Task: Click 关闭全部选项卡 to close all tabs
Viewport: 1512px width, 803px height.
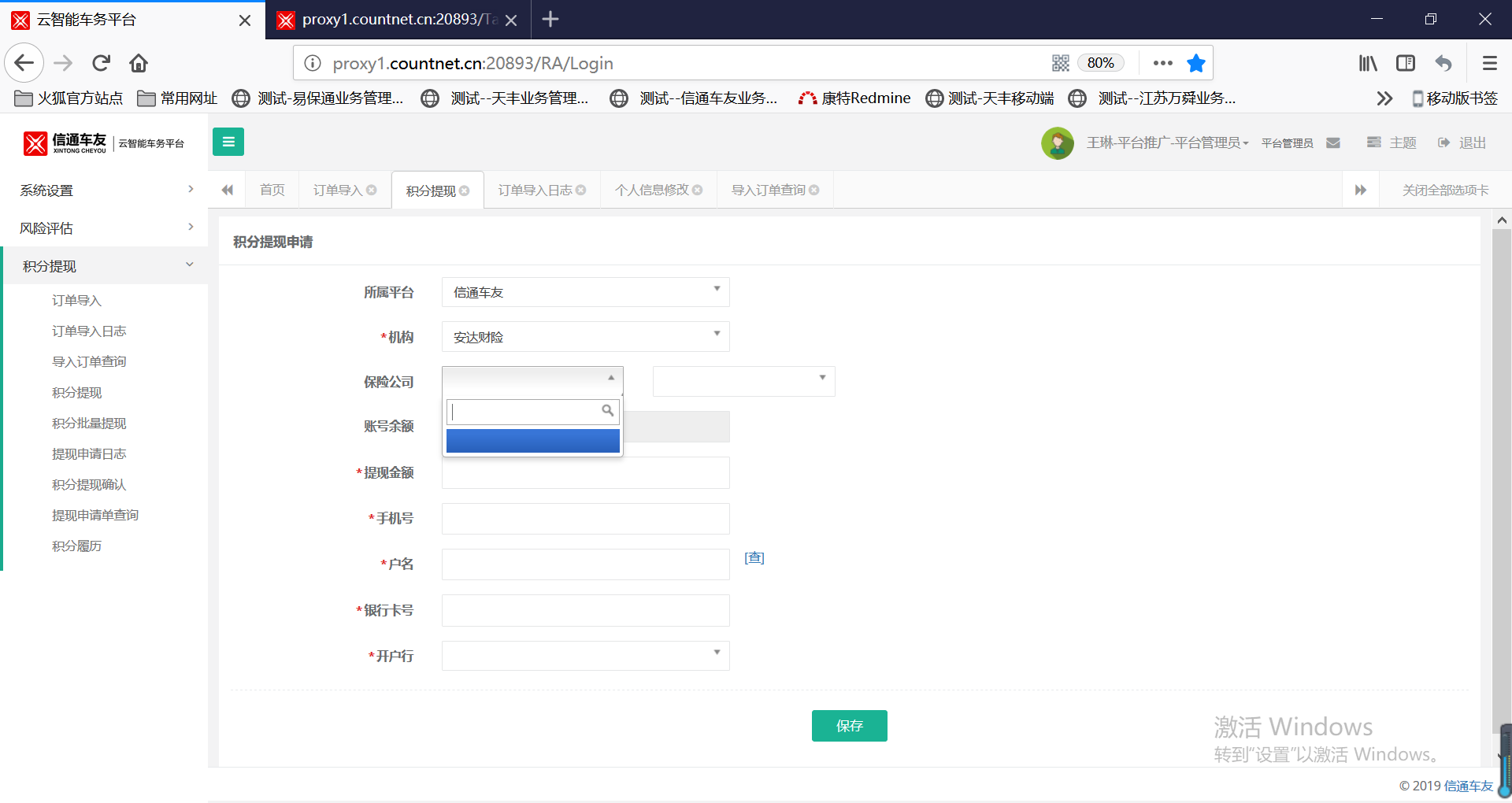Action: point(1445,190)
